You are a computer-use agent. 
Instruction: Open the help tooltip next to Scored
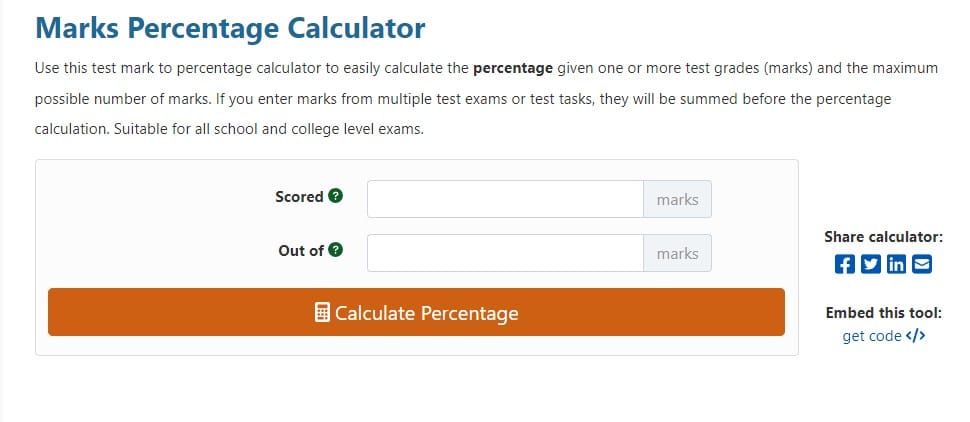pyautogui.click(x=335, y=196)
